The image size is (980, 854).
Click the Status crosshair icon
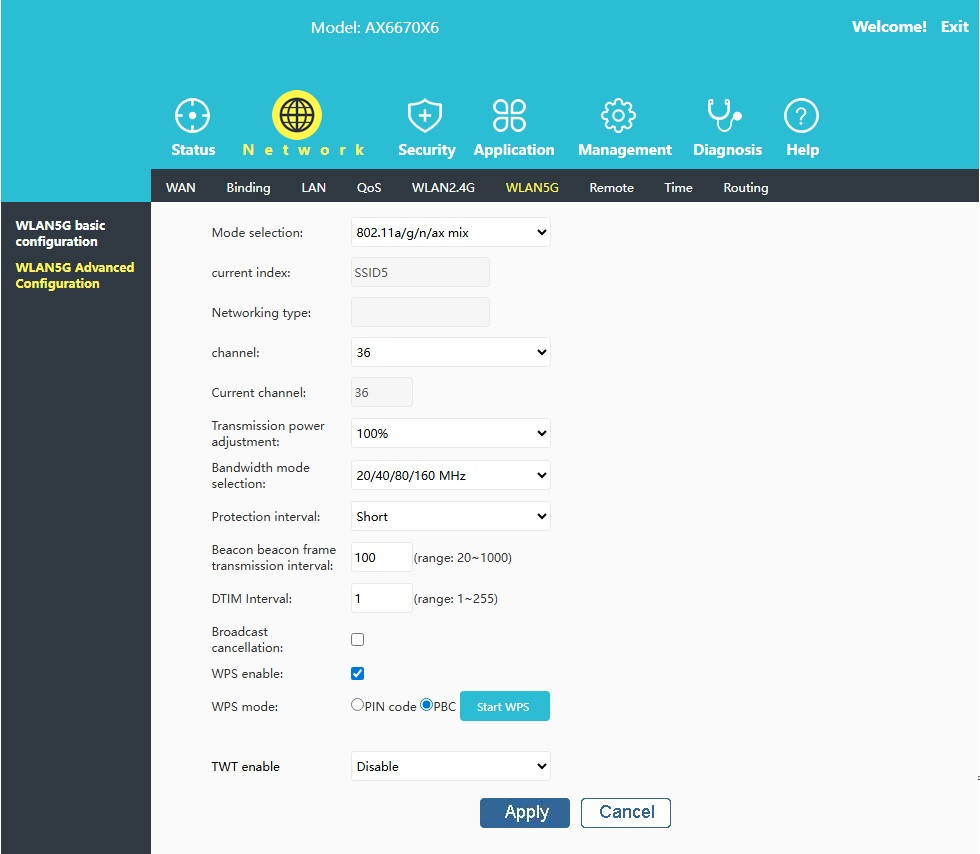(192, 116)
